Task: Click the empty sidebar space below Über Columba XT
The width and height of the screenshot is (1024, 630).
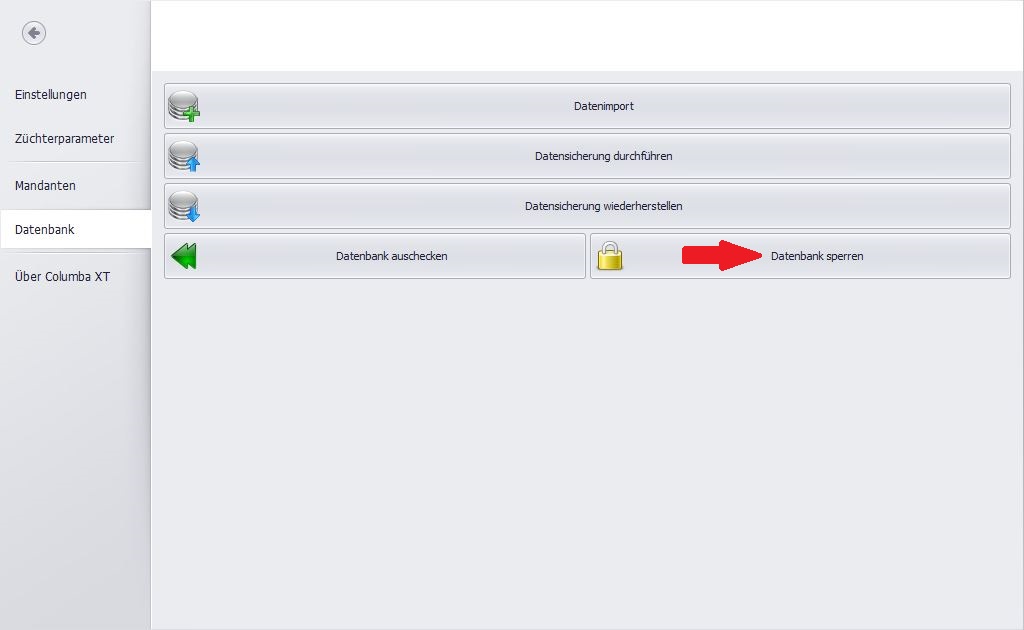Action: [75, 450]
